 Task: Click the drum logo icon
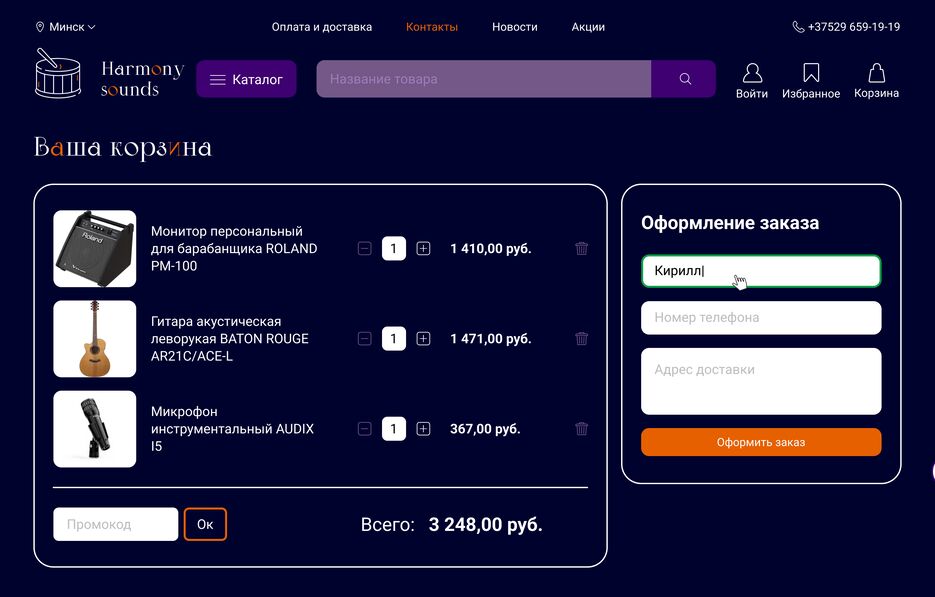[58, 73]
